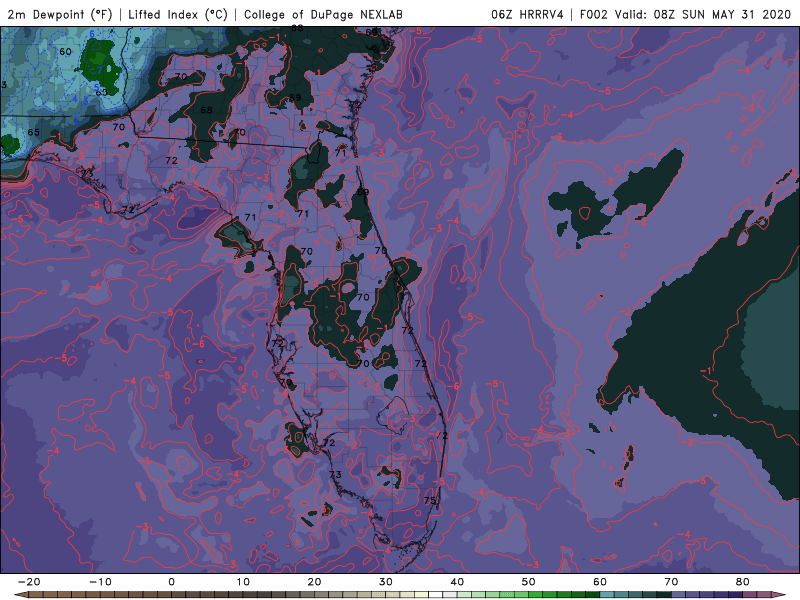800x600 pixels.
Task: Click the '60' color scale label below map
Action: (600, 582)
